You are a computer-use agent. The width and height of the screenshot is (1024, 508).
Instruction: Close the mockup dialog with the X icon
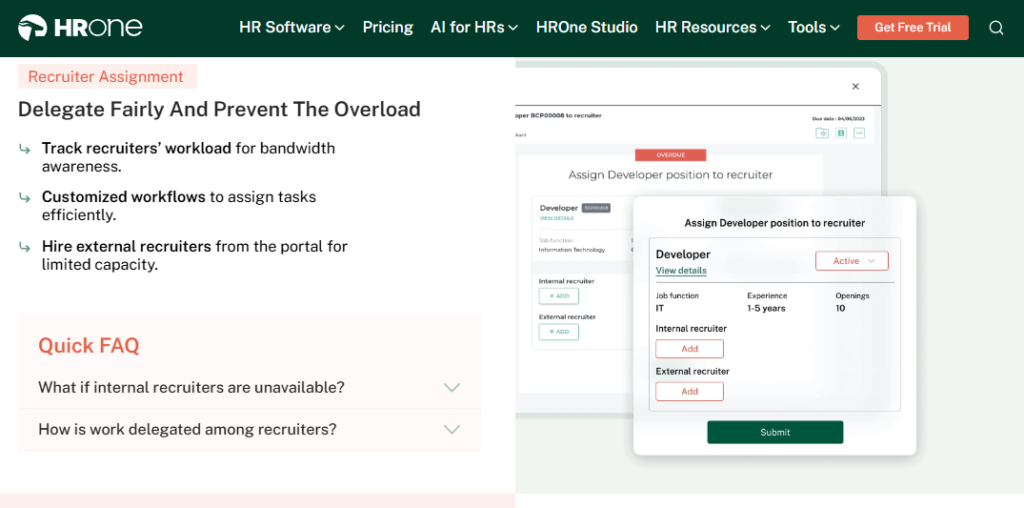(856, 86)
